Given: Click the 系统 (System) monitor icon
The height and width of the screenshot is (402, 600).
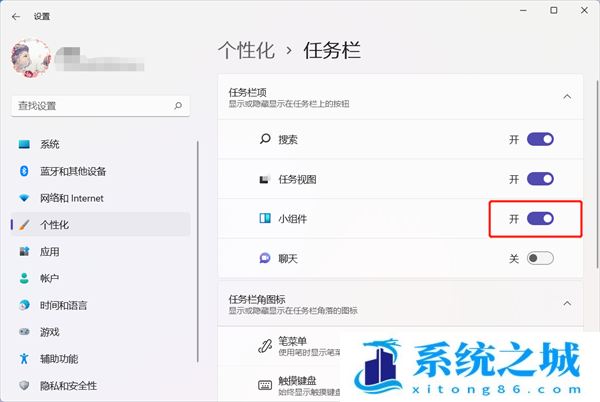Looking at the screenshot, I should coord(24,144).
